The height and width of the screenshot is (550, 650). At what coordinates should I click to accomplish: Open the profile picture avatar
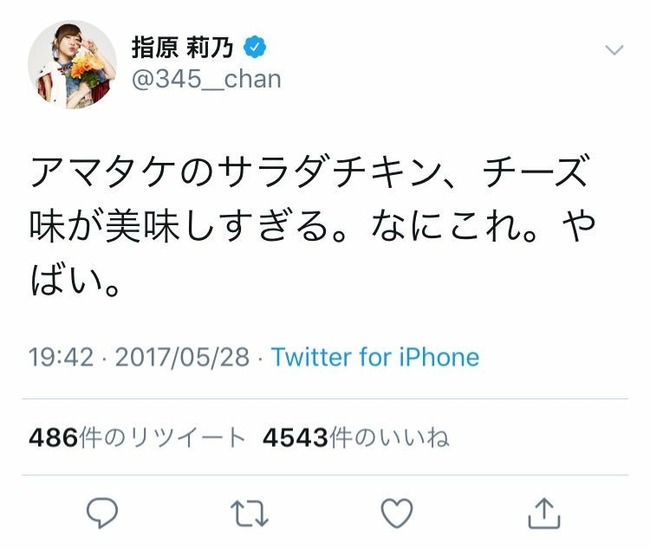72,64
